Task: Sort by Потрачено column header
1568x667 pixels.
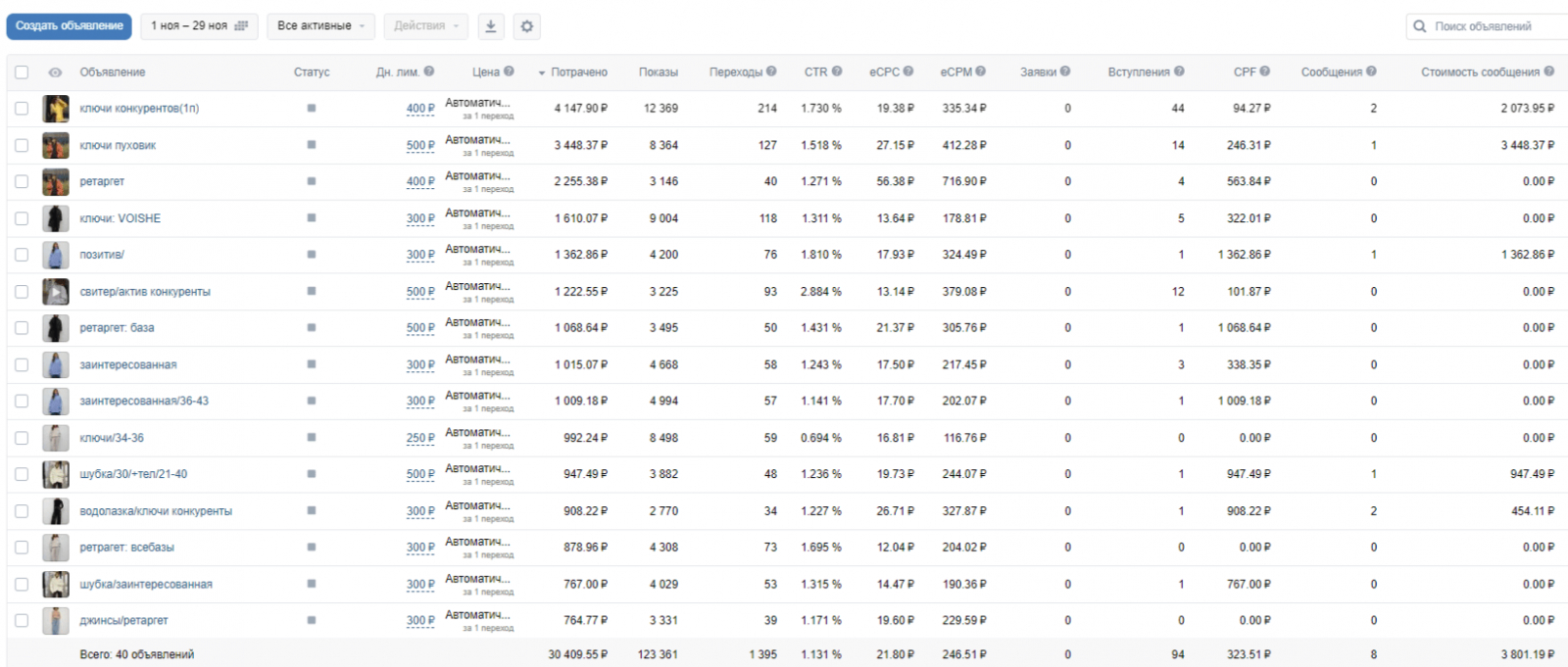Action: click(578, 72)
